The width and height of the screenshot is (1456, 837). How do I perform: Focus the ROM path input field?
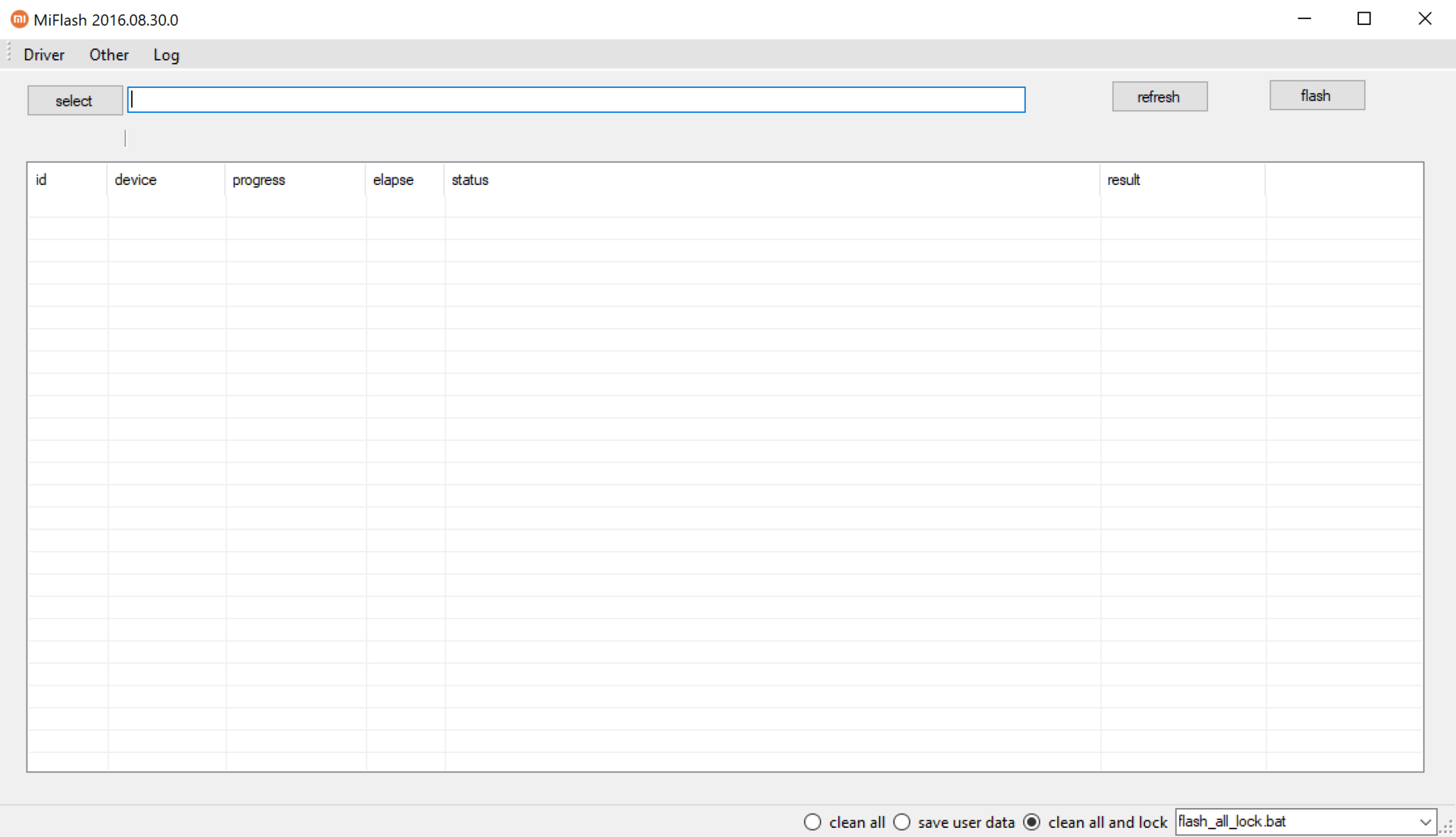[576, 99]
